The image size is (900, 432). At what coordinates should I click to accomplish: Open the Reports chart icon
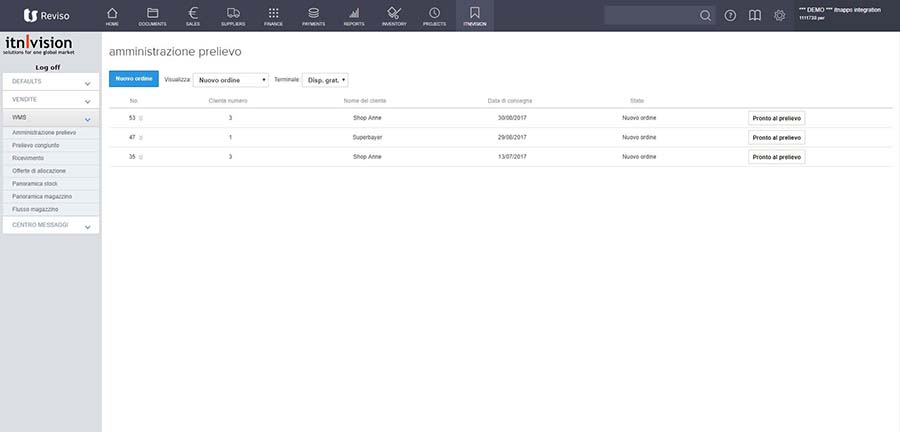pos(354,15)
